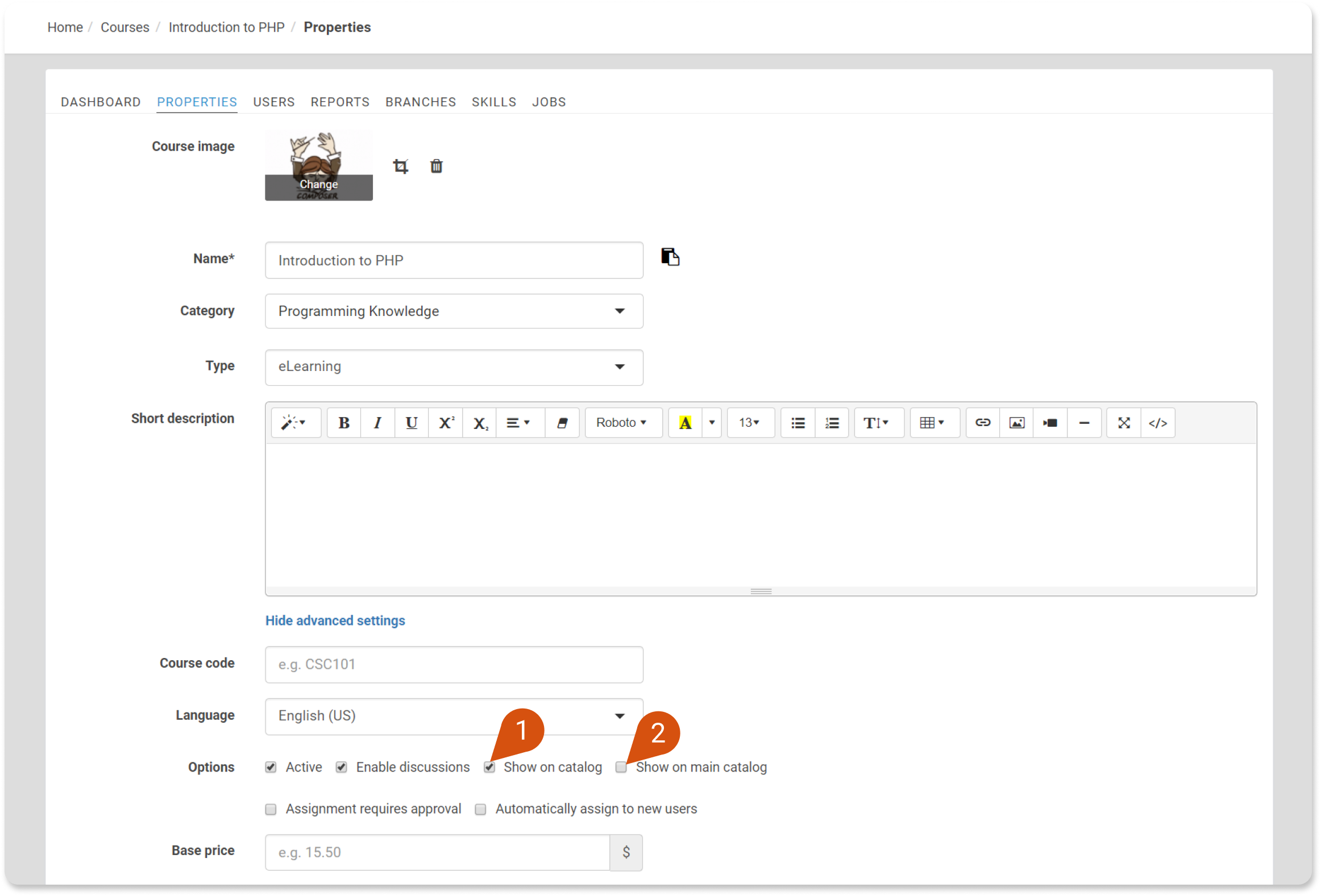This screenshot has height=896, width=1321.
Task: Click the dollar currency addon
Action: pos(626,853)
